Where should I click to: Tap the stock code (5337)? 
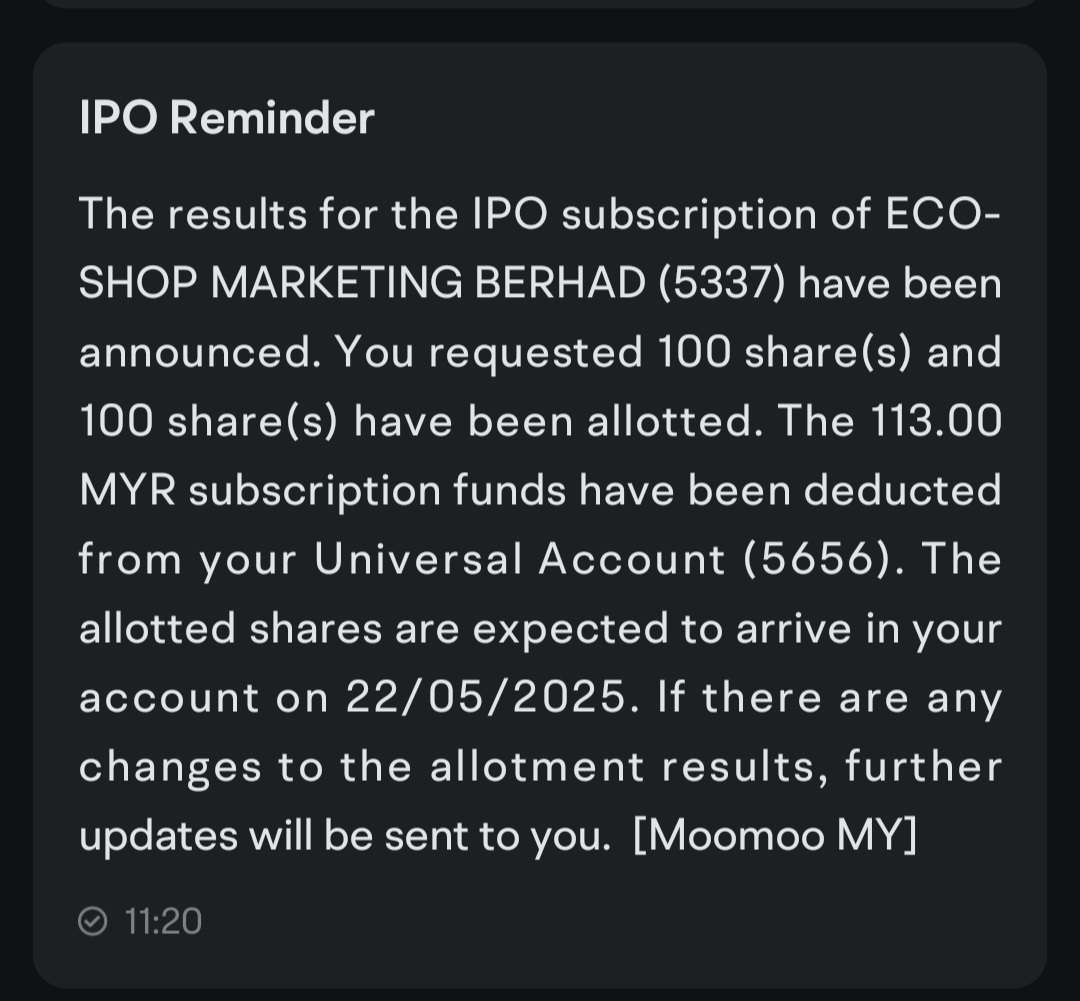(x=721, y=283)
